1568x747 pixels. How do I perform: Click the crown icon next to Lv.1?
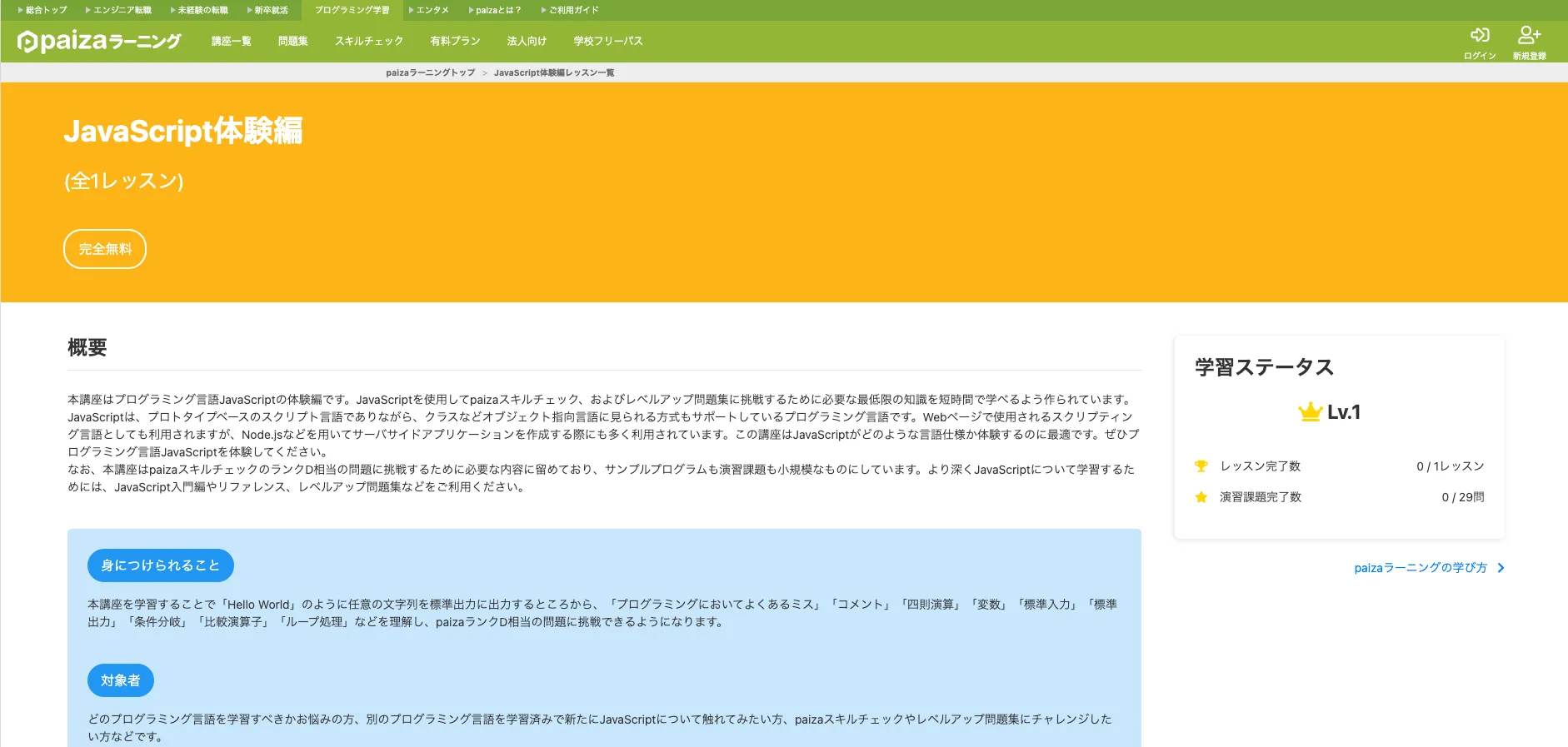pos(1311,411)
